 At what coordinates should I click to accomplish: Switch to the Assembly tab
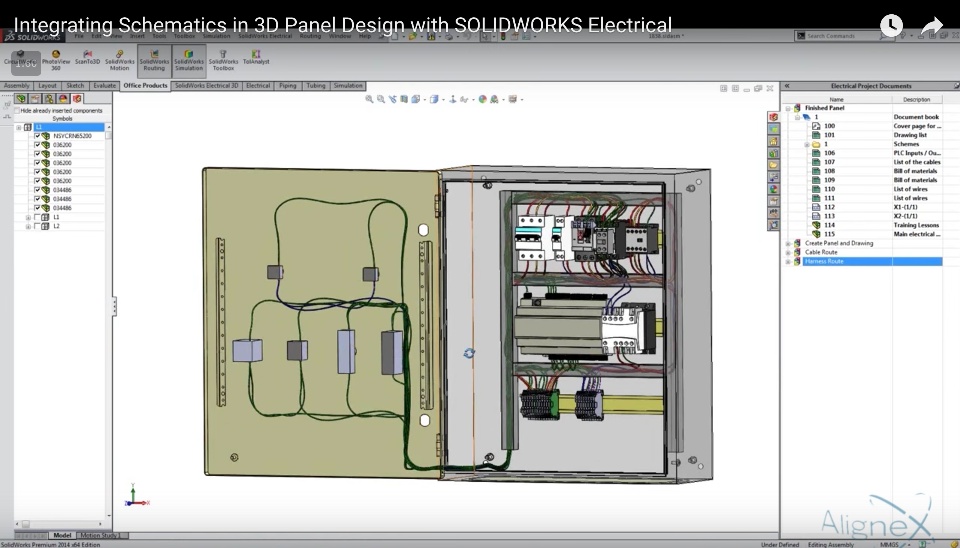coord(17,86)
